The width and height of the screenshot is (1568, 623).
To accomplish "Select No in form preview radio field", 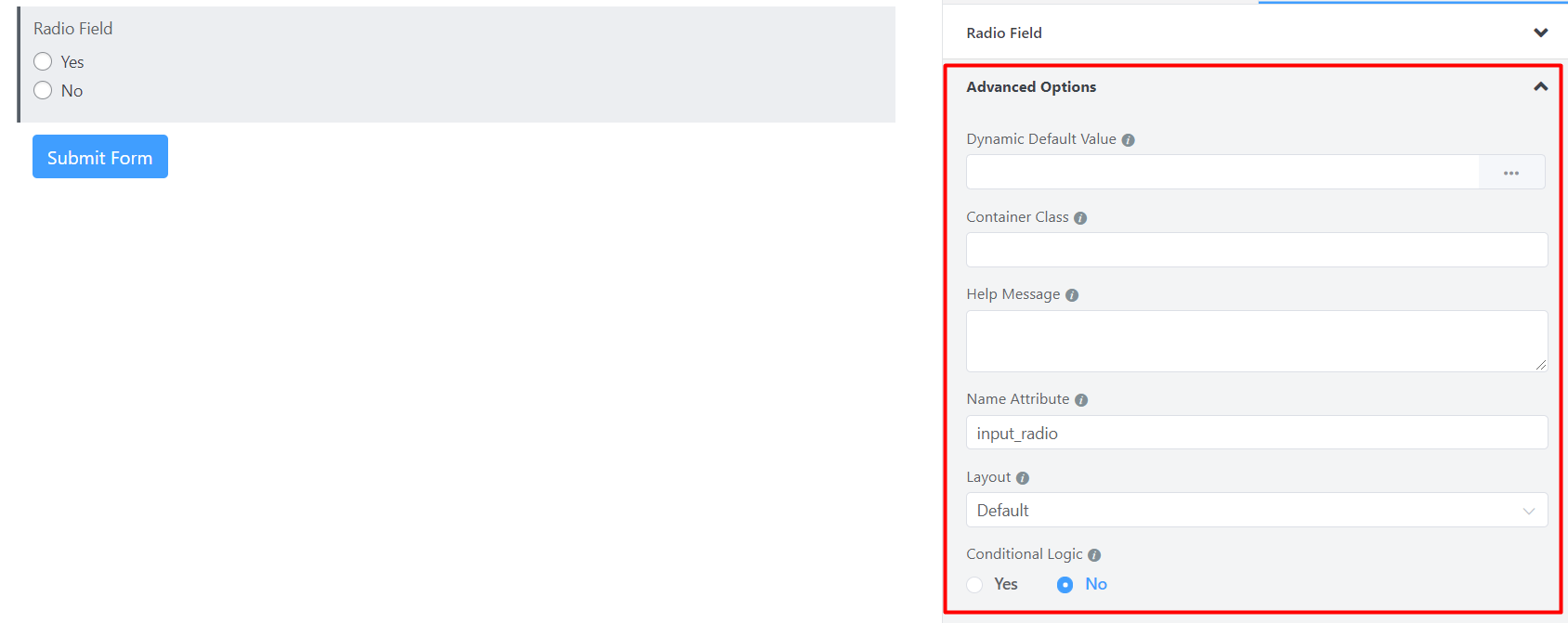I will [x=43, y=91].
